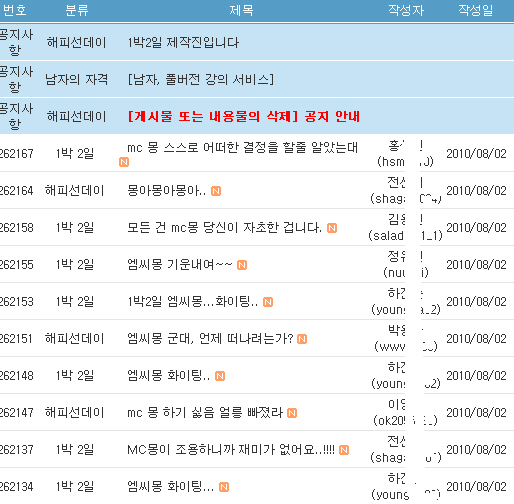Click the N icon after 모든 건 mc몽 당신이 자초한 겁니다.
The width and height of the screenshot is (514, 504).
point(332,228)
